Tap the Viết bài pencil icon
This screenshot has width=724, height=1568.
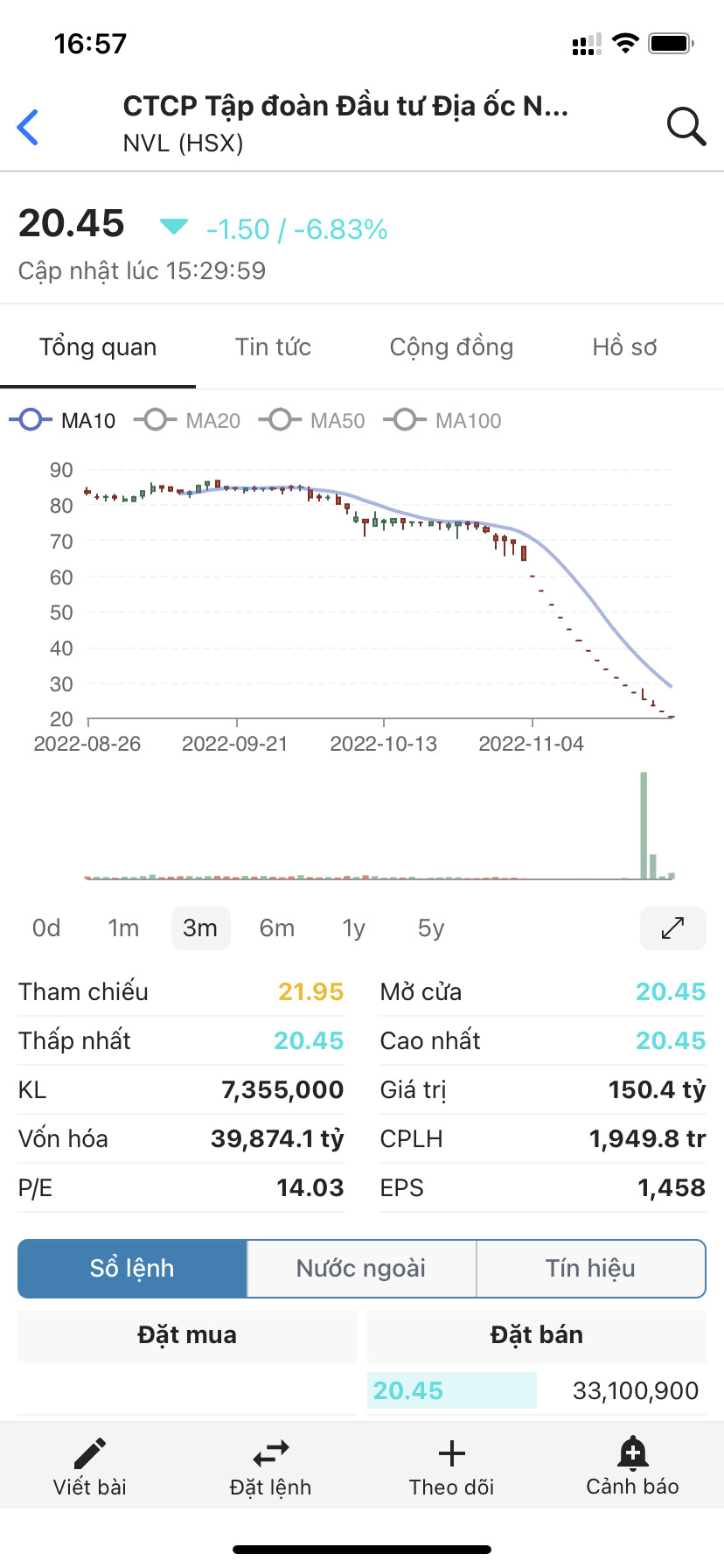[x=90, y=1453]
